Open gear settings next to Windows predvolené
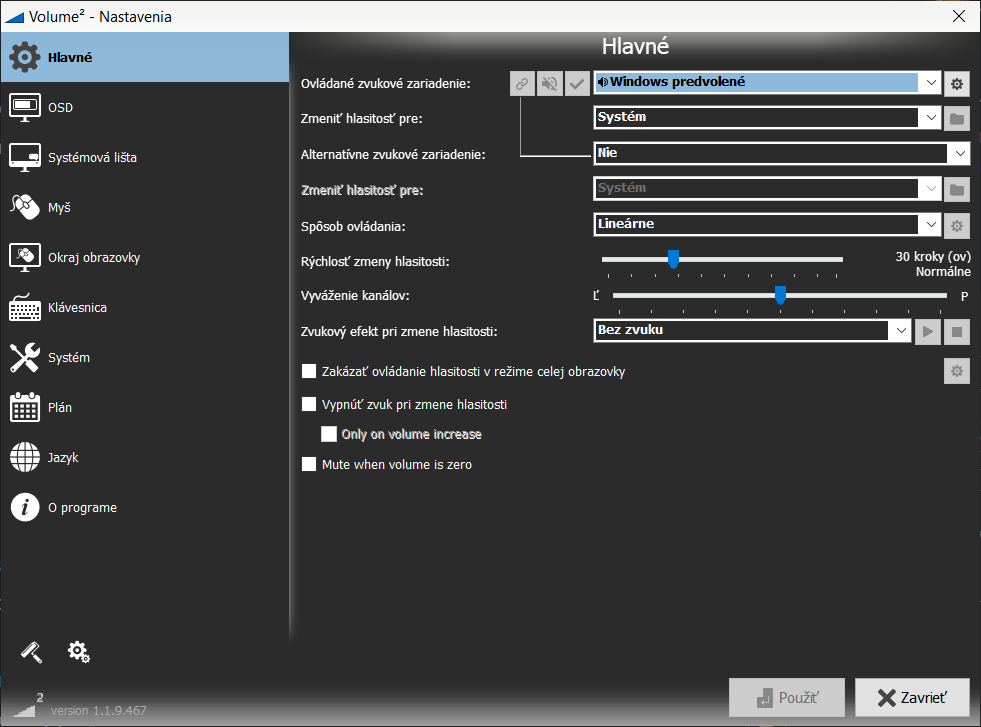 click(x=957, y=84)
